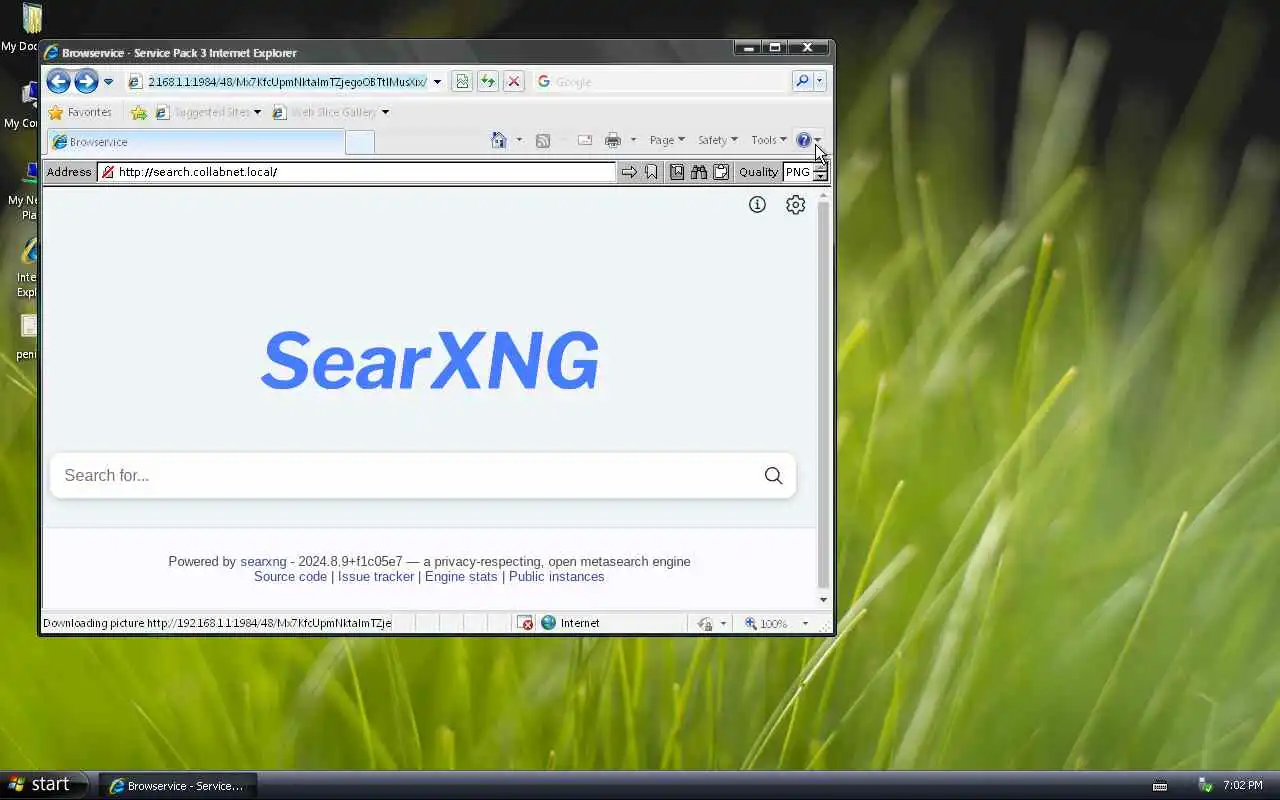
Task: Expand the Print dropdown arrow
Action: [x=632, y=140]
